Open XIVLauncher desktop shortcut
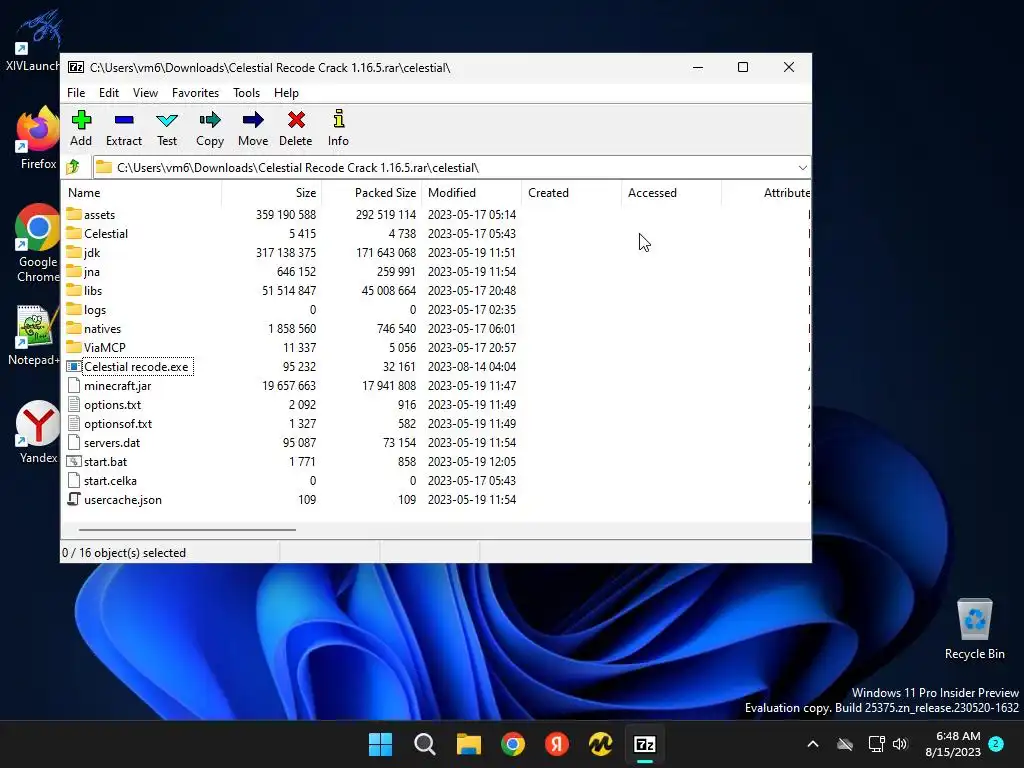This screenshot has height=768, width=1024. pyautogui.click(x=33, y=40)
